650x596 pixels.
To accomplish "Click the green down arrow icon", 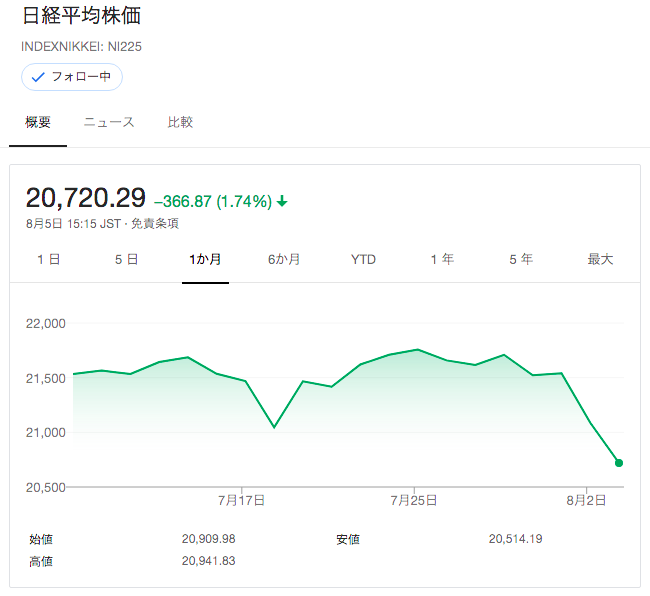I will pyautogui.click(x=282, y=201).
